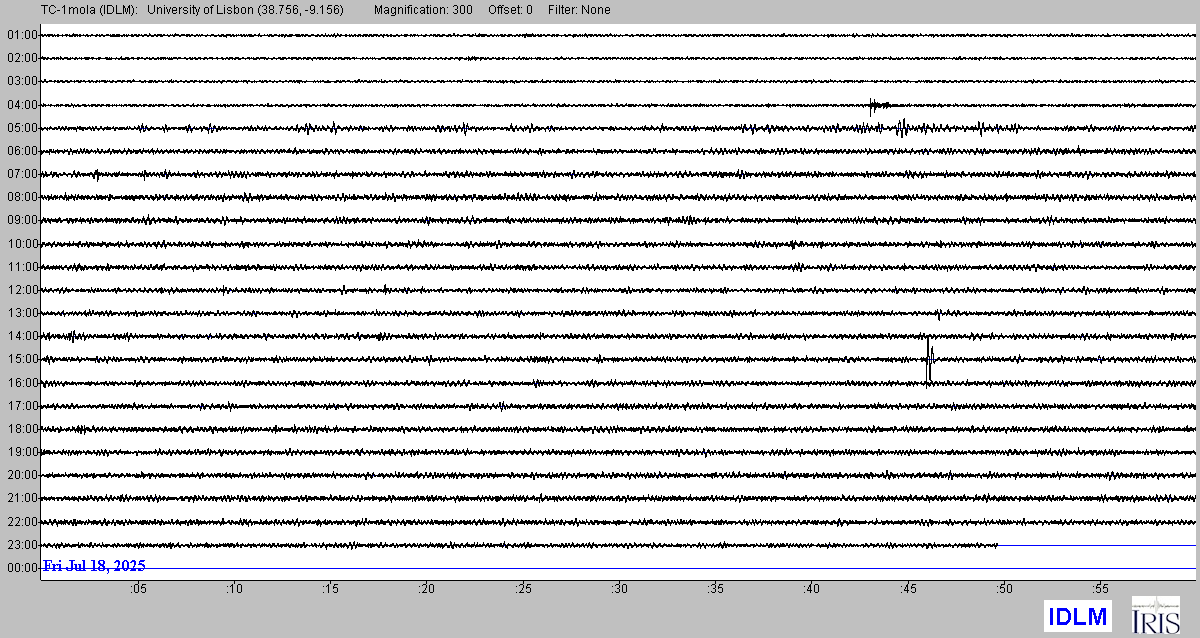
Task: Select the 11:00 hour label
Action: point(22,267)
